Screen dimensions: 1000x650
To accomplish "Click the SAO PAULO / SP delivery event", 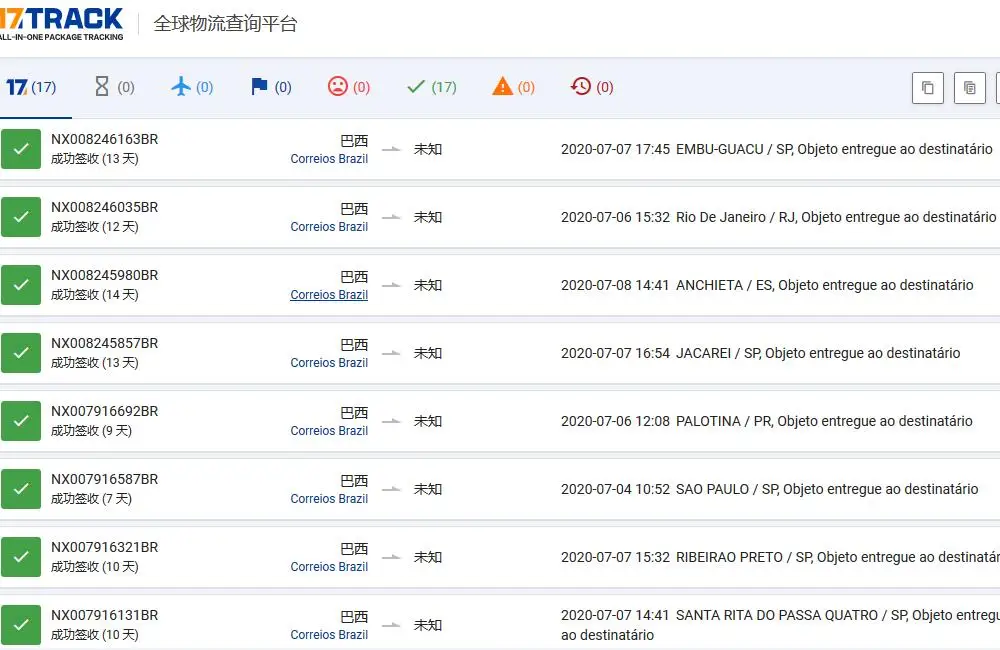I will 770,489.
